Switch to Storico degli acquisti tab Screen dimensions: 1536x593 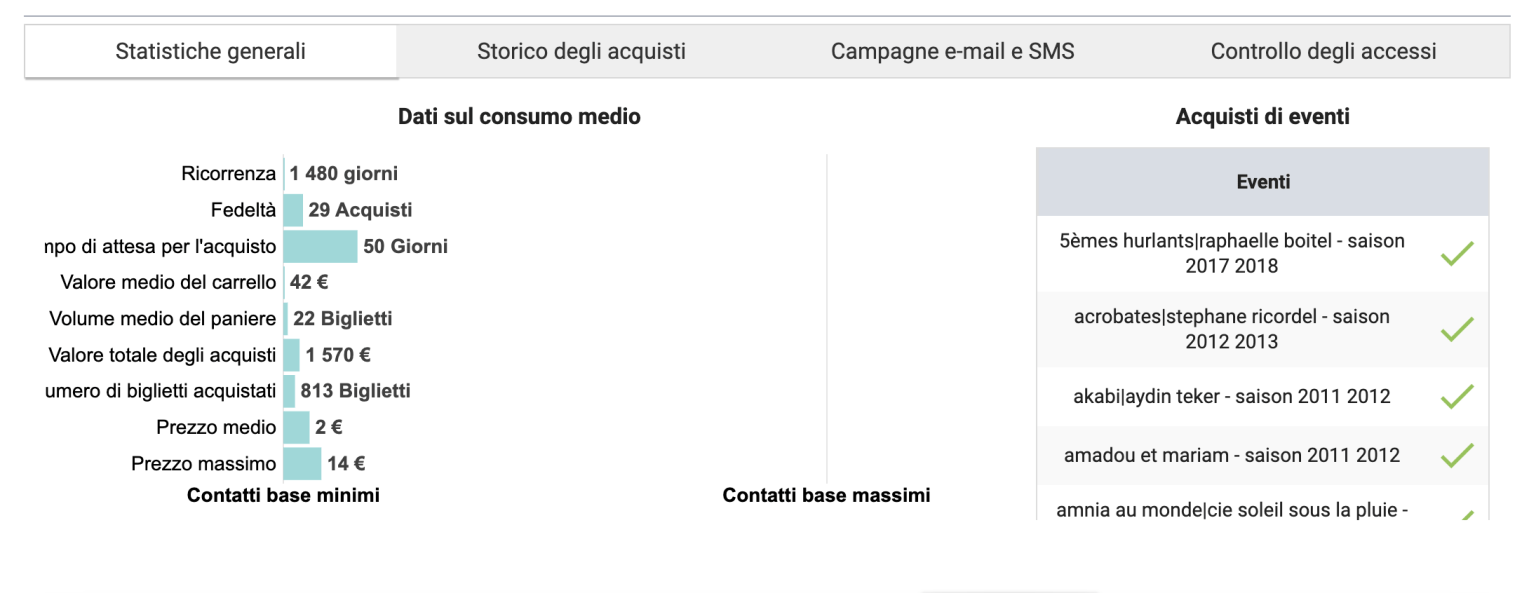pos(581,51)
